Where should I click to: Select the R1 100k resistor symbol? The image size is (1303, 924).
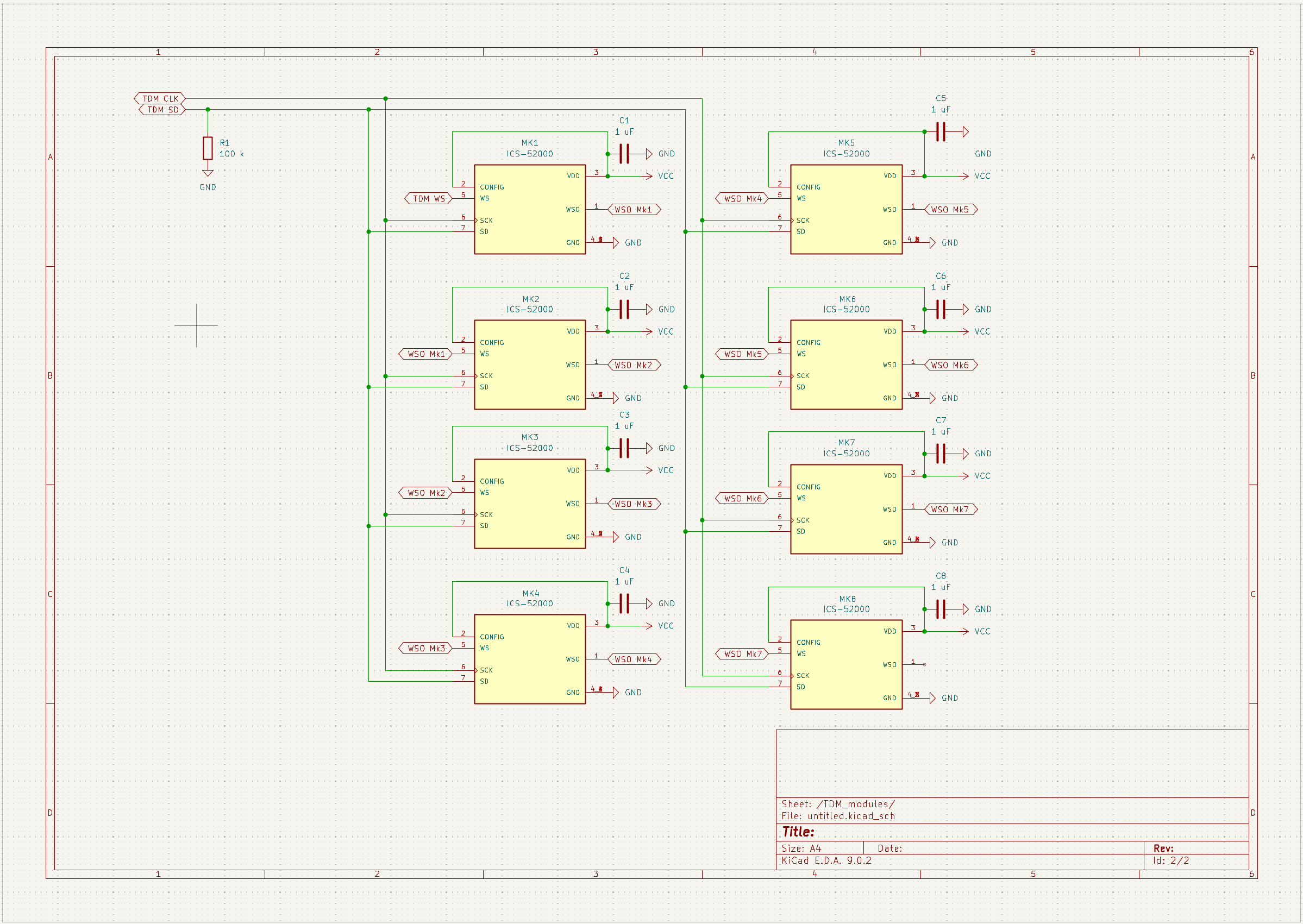[x=208, y=148]
